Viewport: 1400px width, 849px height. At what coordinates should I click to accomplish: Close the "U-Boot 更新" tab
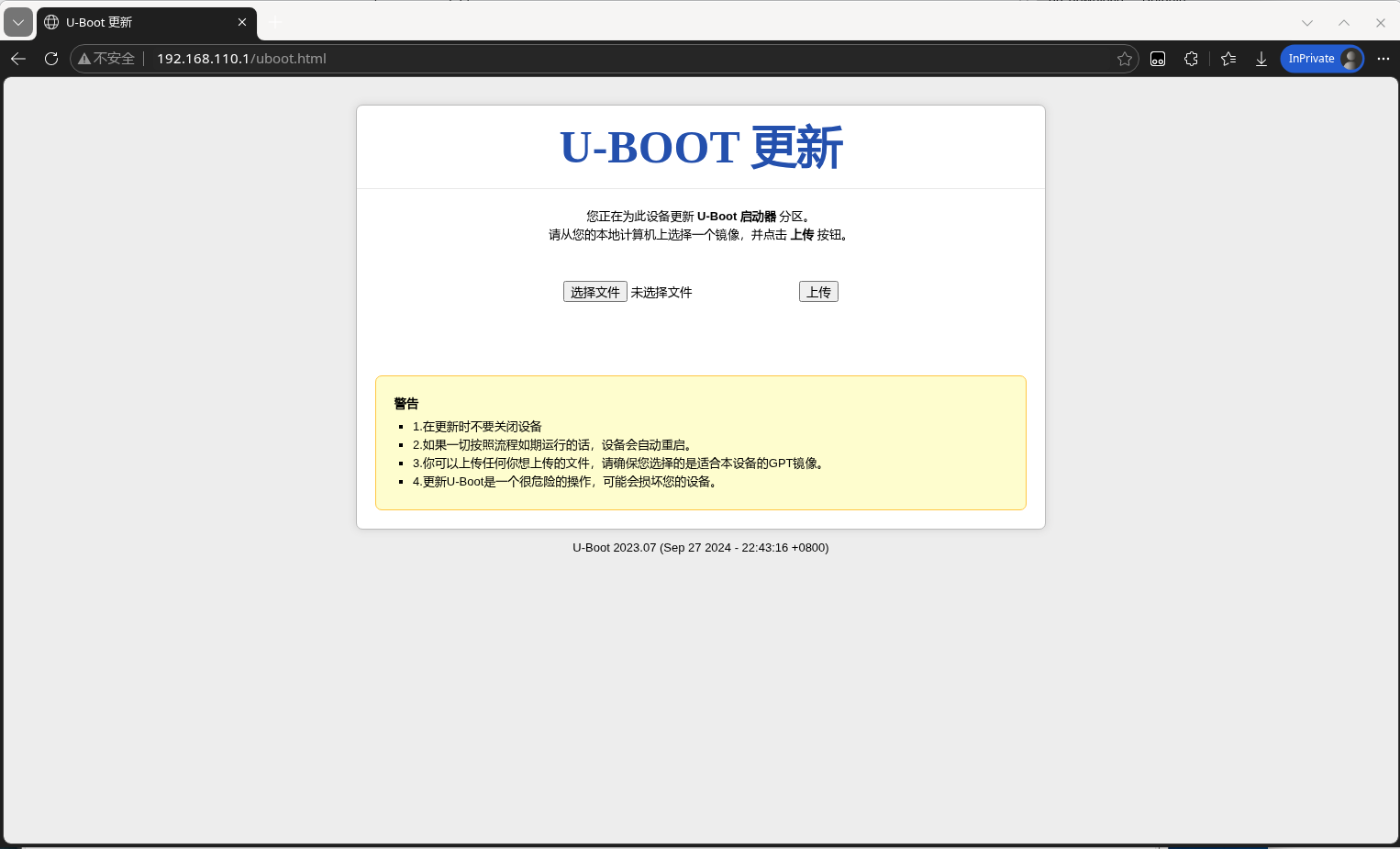tap(241, 22)
